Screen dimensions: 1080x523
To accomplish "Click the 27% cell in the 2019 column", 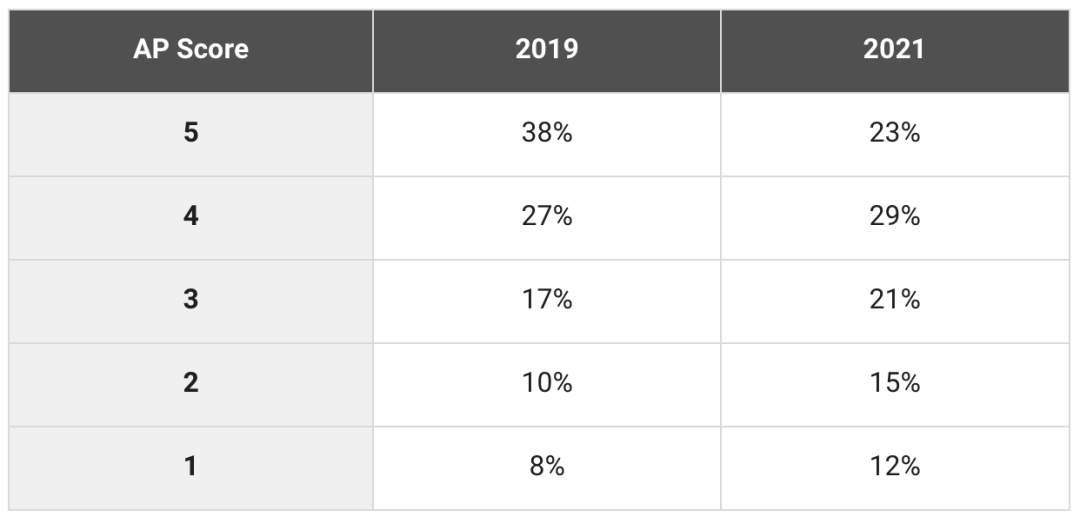I will (x=546, y=217).
